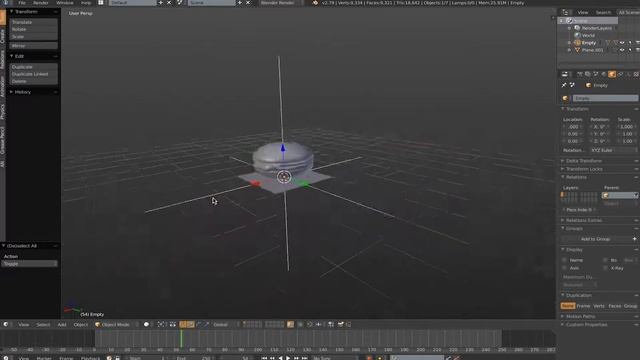640x360 pixels.
Task: Click the properties editor type icon
Action: pos(565,74)
